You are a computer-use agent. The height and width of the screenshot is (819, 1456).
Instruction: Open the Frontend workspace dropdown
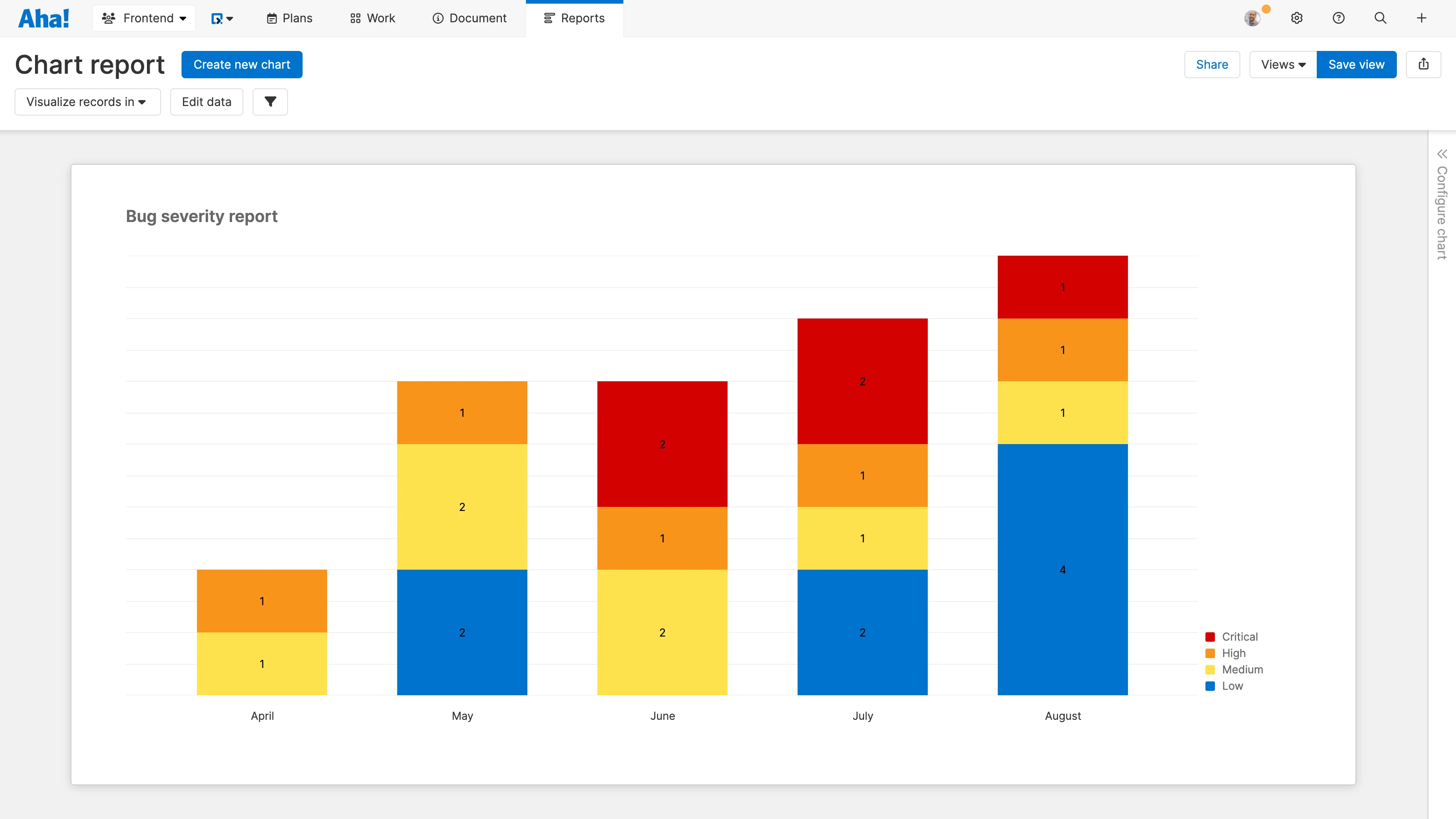point(144,18)
